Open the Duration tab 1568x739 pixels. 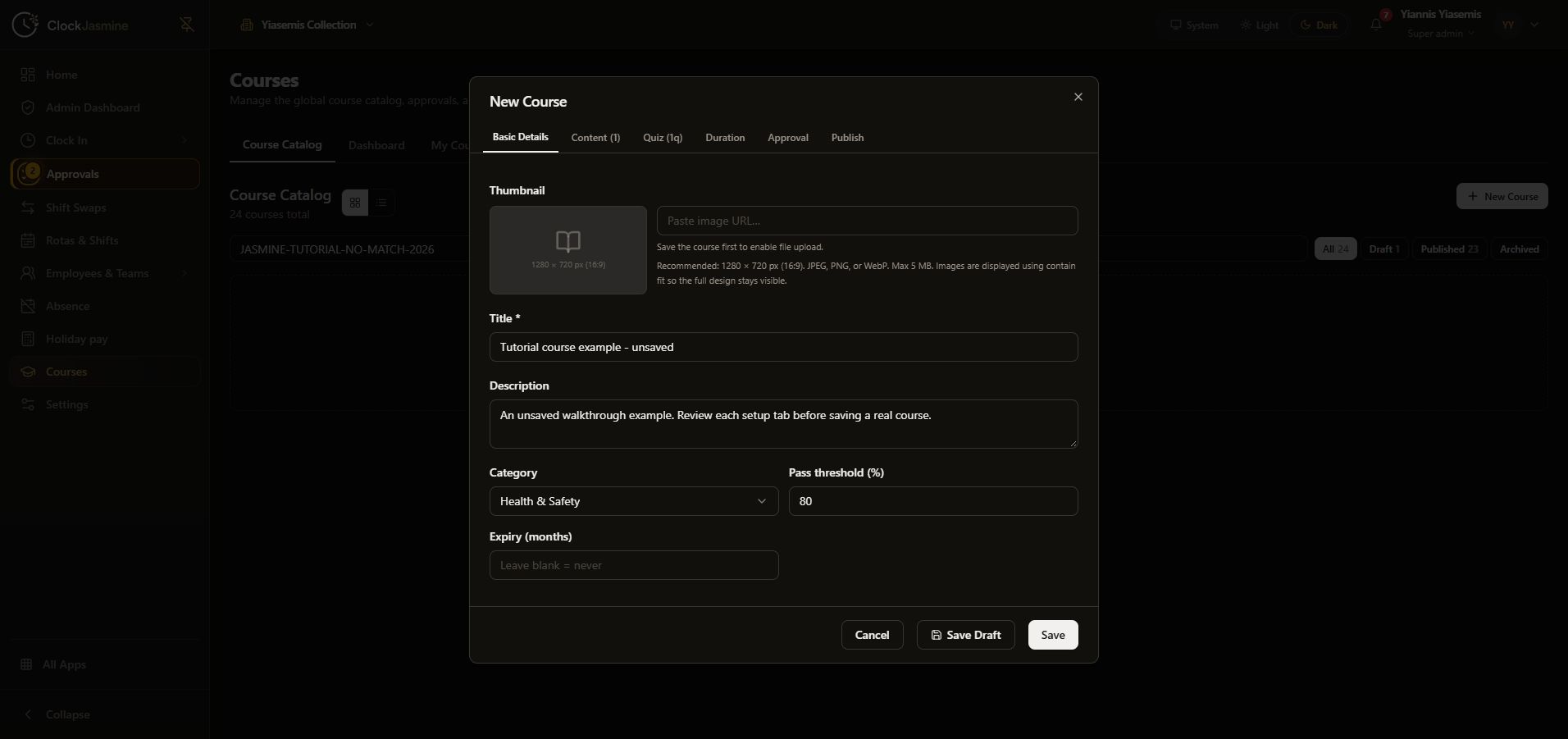coord(725,138)
